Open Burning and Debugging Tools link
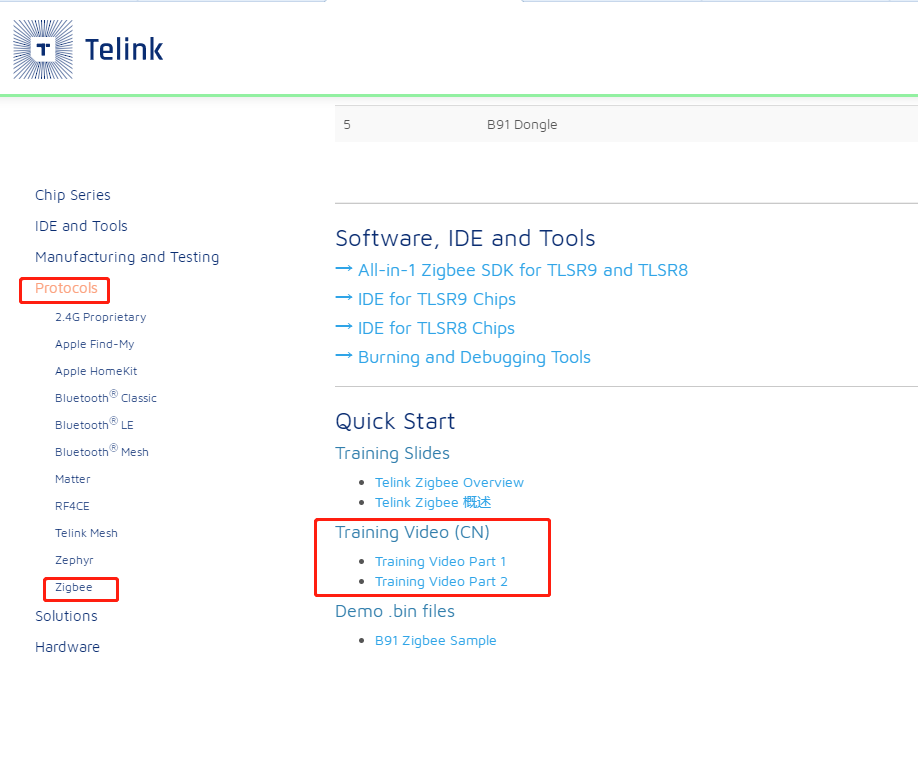The height and width of the screenshot is (764, 918). 474,357
